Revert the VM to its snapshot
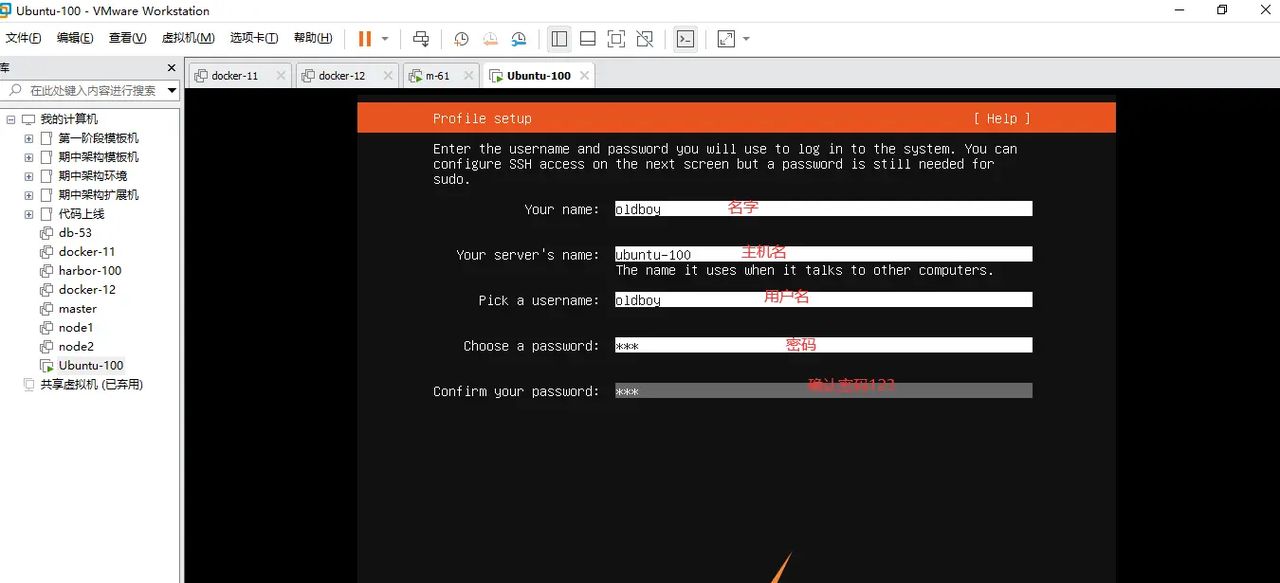 [x=490, y=38]
